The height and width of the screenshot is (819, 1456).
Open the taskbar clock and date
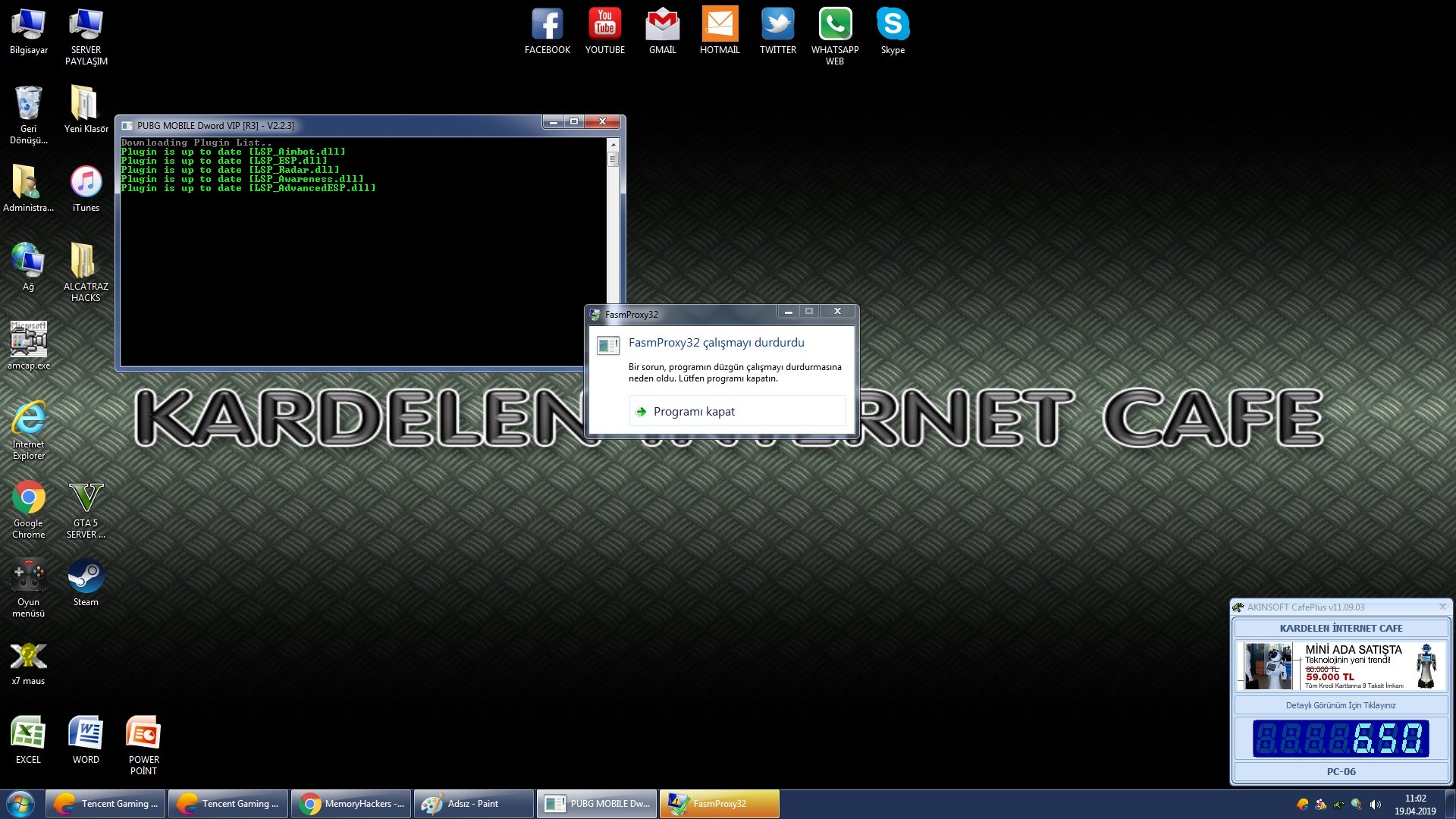click(x=1415, y=805)
